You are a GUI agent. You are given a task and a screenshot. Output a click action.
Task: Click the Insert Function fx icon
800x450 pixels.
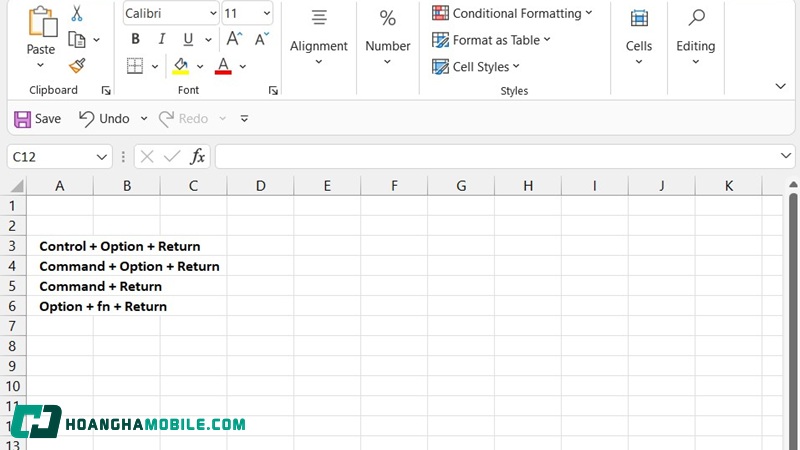coord(197,157)
